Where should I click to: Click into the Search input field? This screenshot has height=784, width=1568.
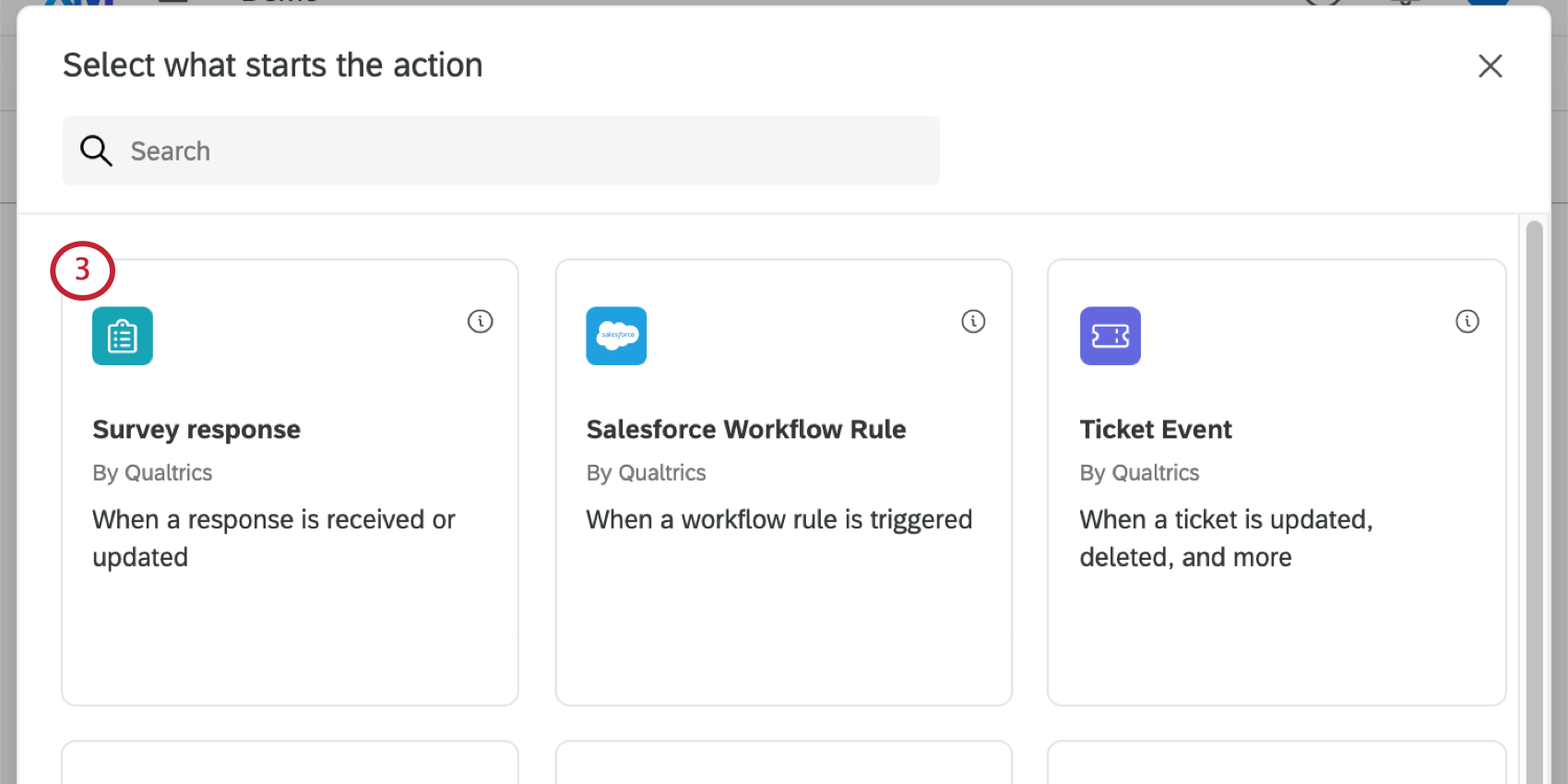501,150
